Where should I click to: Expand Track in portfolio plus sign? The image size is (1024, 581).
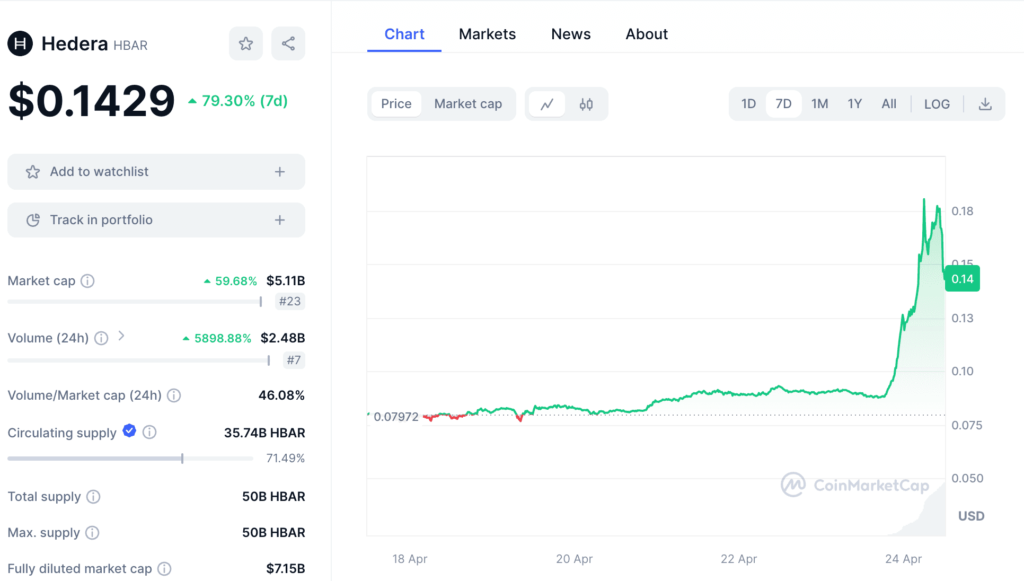point(280,220)
